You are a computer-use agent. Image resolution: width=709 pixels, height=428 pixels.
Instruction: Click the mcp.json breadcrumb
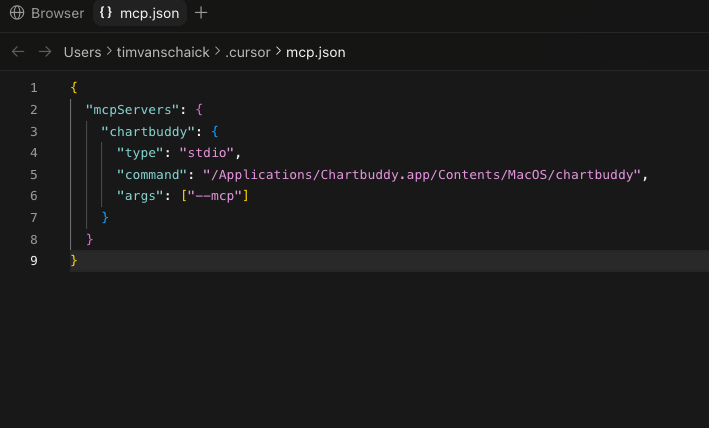coord(316,52)
